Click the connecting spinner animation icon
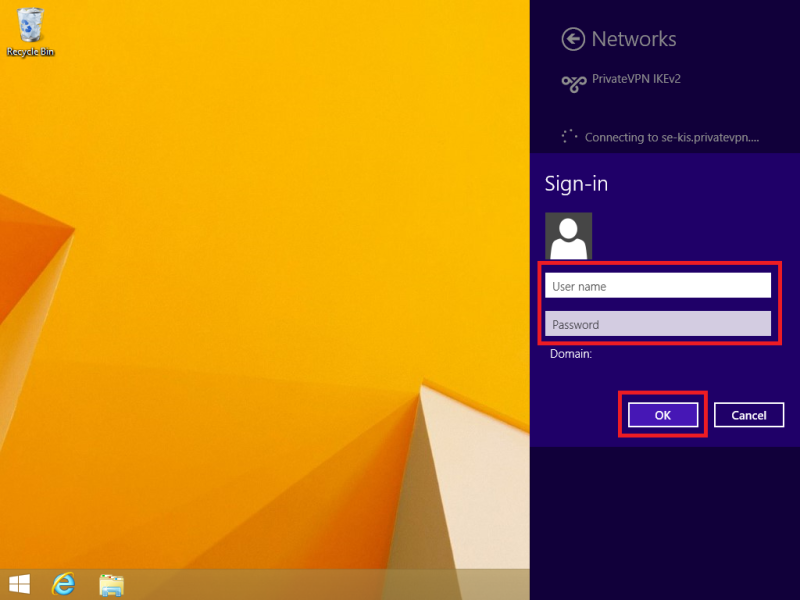This screenshot has width=800, height=600. click(x=569, y=136)
